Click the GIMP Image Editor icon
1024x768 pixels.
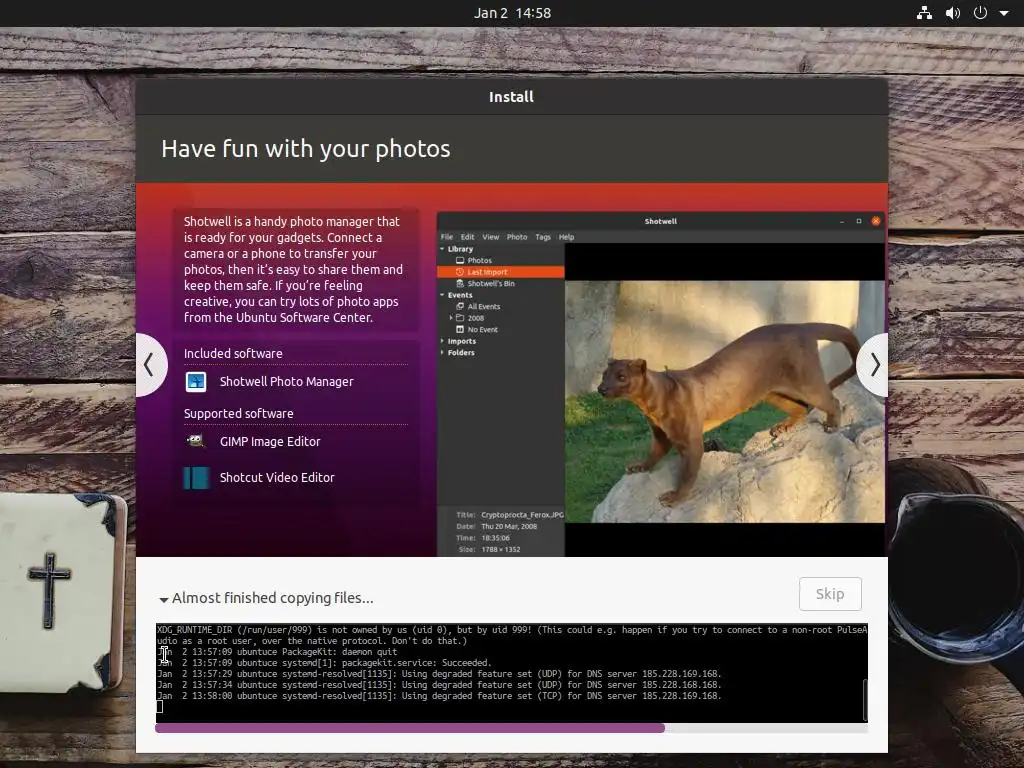pyautogui.click(x=196, y=441)
